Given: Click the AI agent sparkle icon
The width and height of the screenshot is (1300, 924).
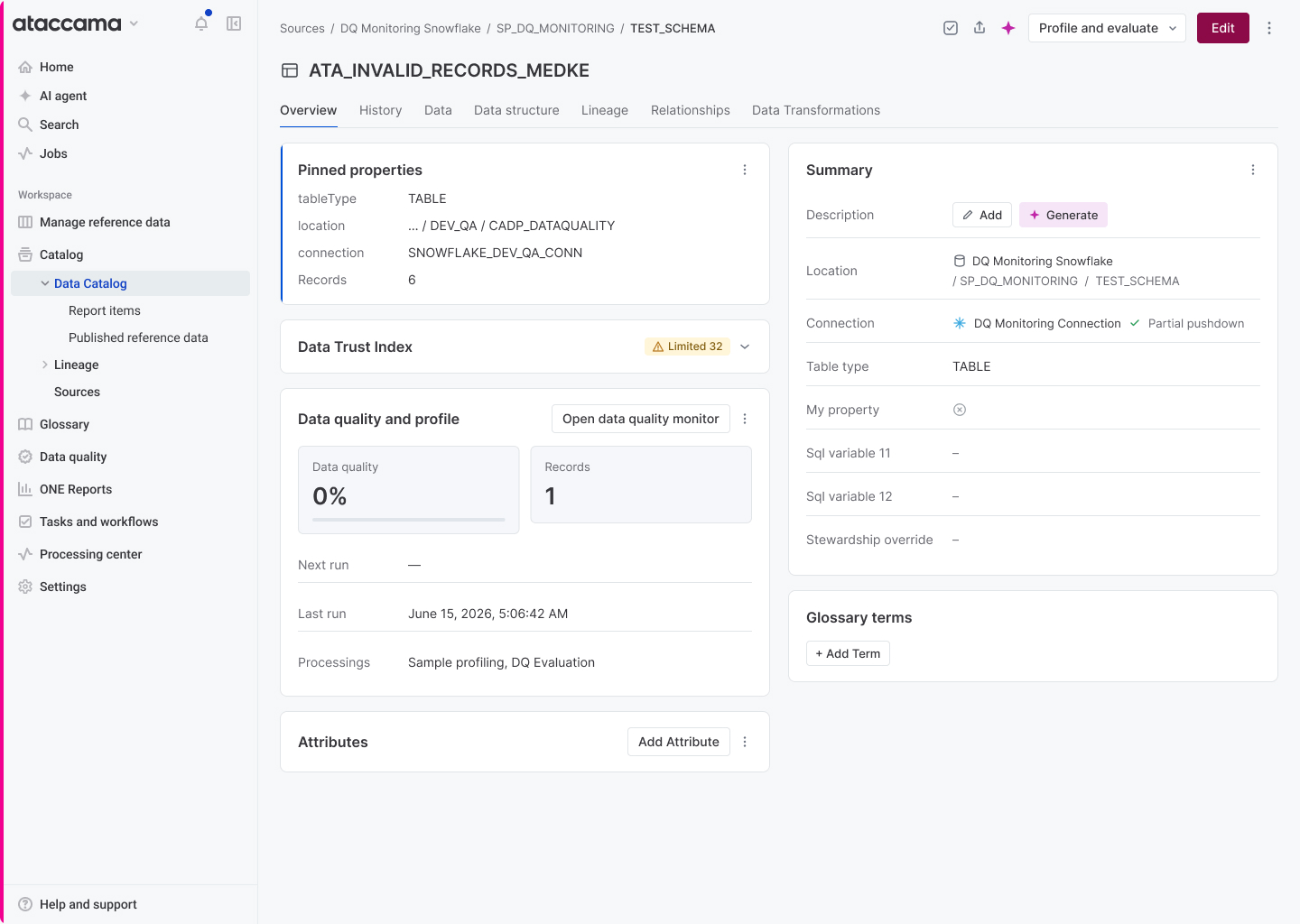Looking at the screenshot, I should (x=25, y=96).
